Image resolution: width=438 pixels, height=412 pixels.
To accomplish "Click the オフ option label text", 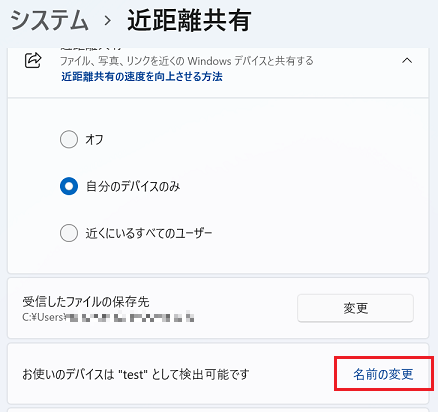I will pos(94,139).
